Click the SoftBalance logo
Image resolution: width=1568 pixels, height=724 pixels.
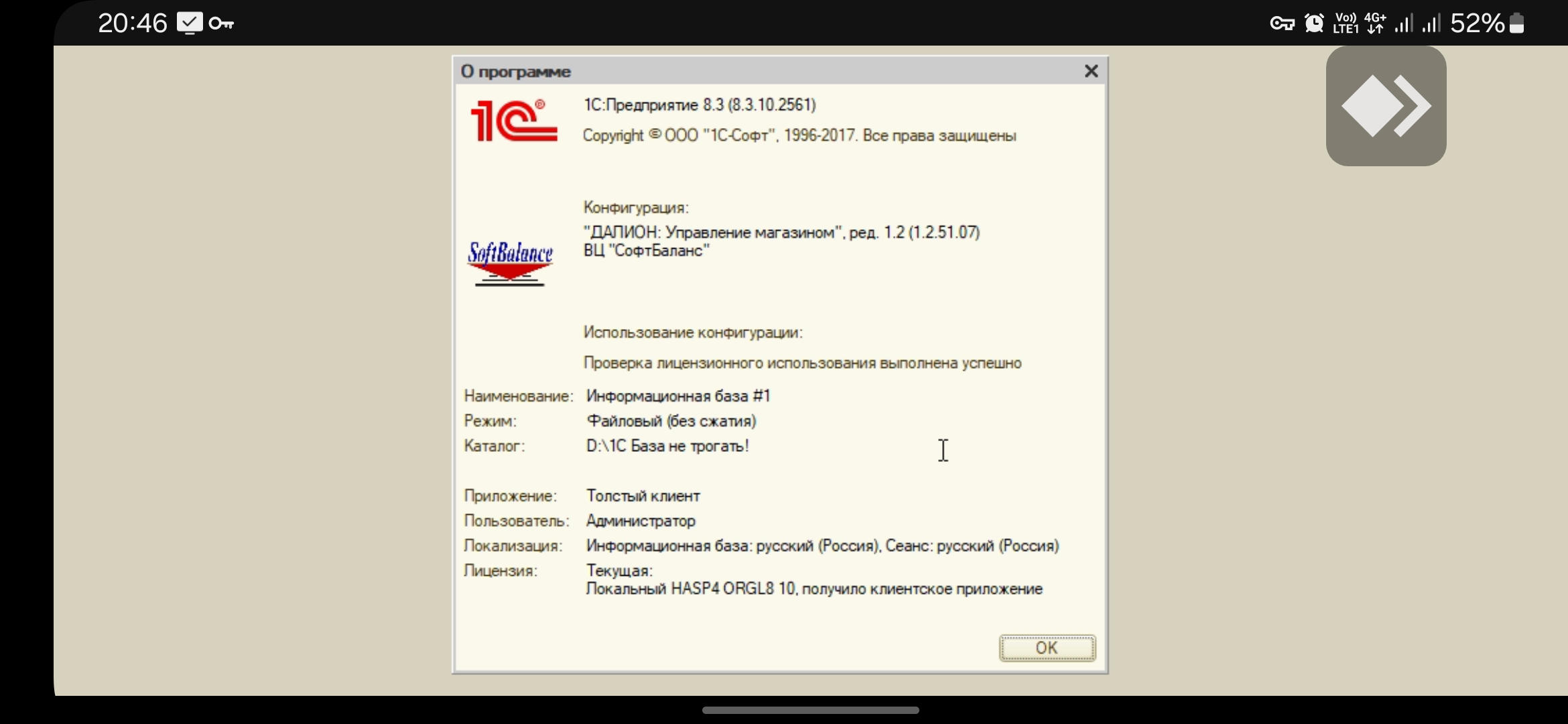(510, 263)
